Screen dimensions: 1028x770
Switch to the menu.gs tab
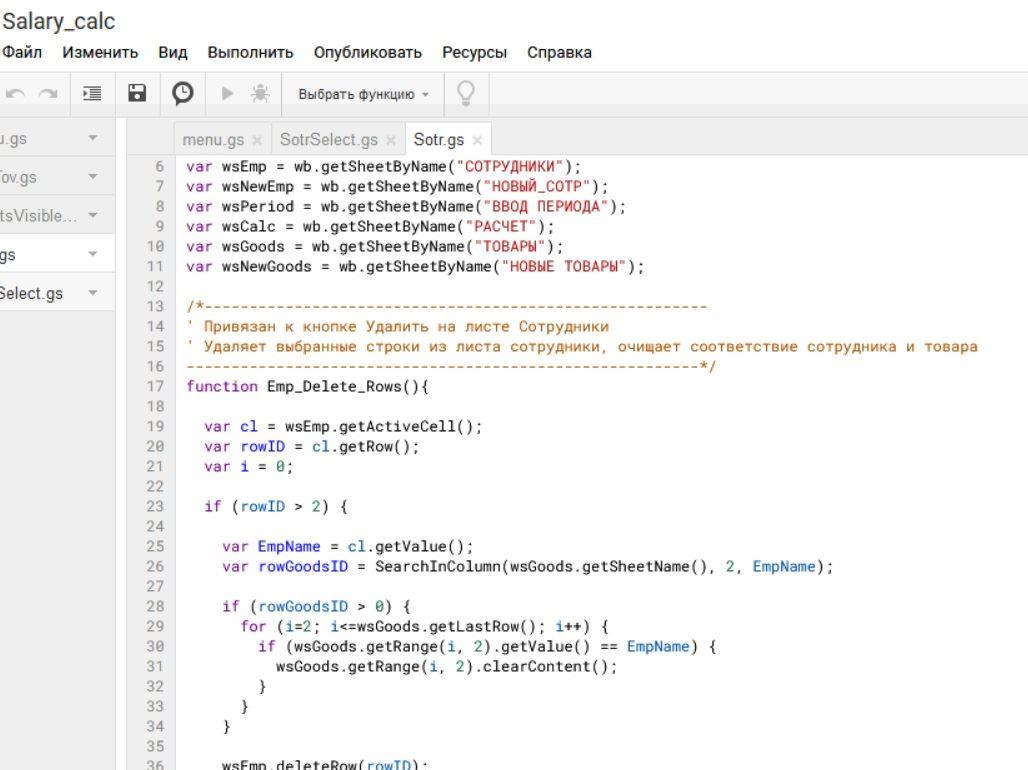[x=213, y=140]
